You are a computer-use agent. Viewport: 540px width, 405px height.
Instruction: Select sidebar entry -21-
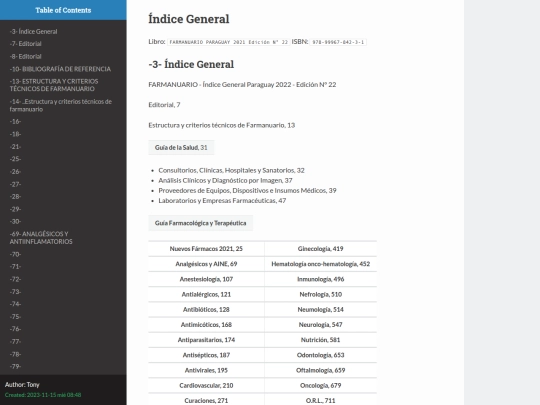[x=15, y=146]
